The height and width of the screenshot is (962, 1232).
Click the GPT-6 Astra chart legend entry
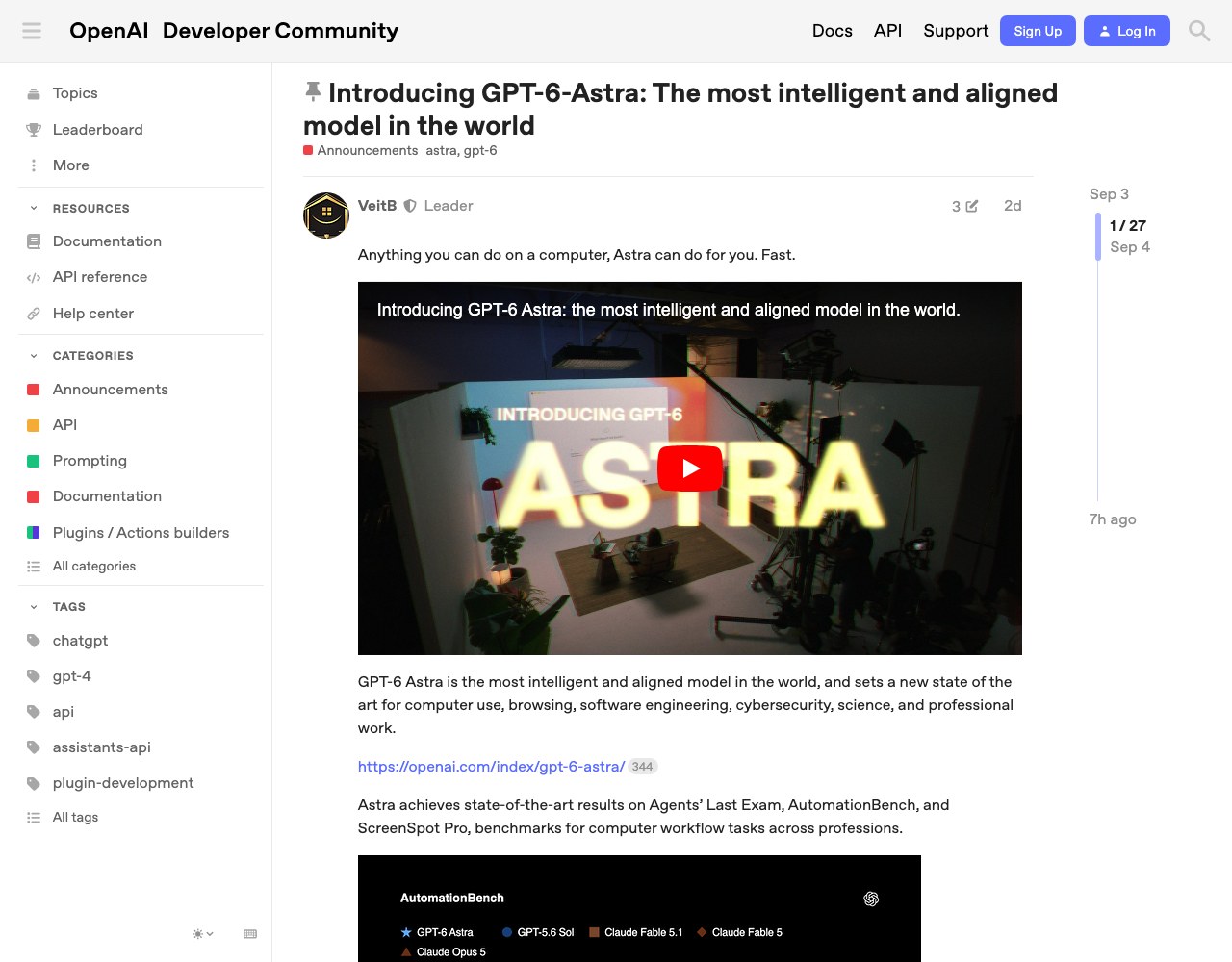(437, 932)
